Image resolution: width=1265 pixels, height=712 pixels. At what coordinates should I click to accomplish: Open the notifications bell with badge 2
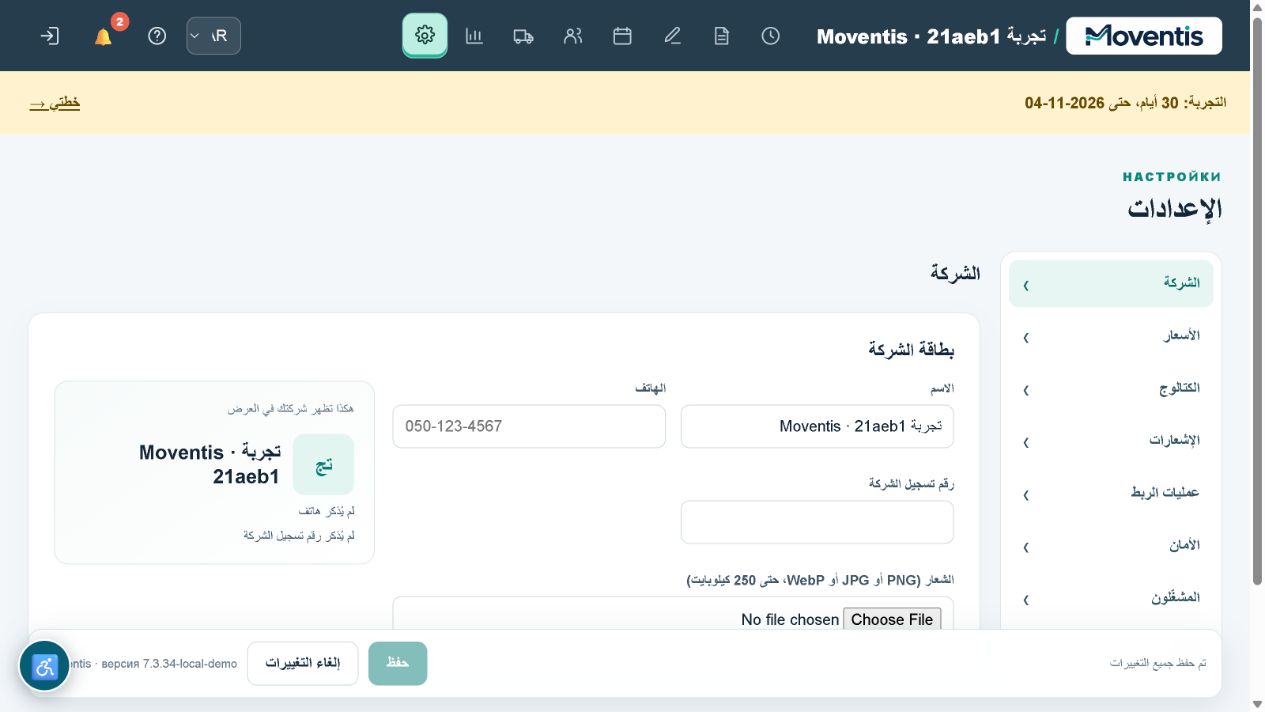click(x=104, y=36)
